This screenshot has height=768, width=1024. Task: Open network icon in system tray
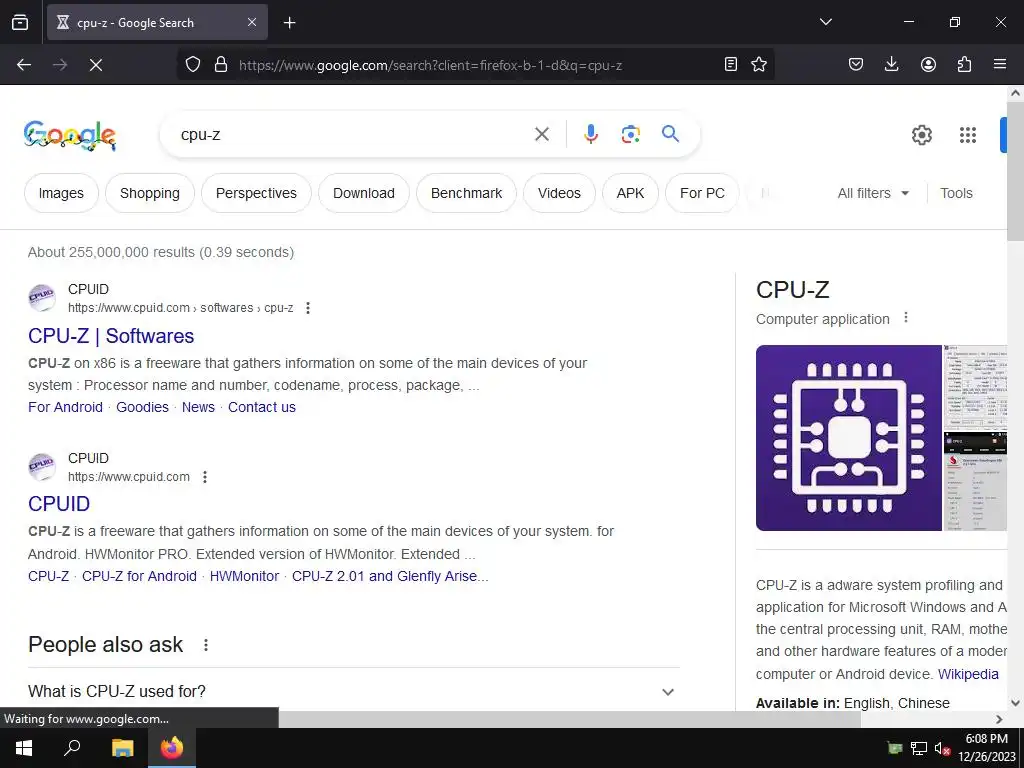coord(919,748)
